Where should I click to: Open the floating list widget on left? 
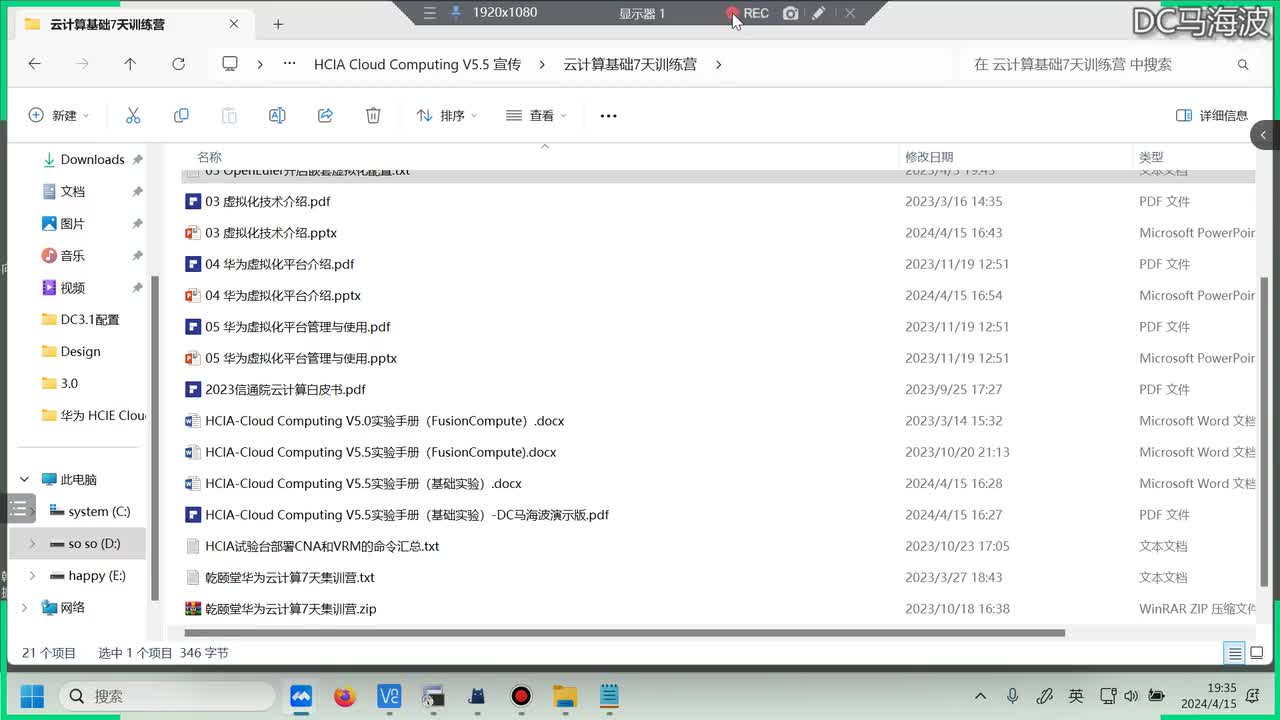pyautogui.click(x=19, y=508)
